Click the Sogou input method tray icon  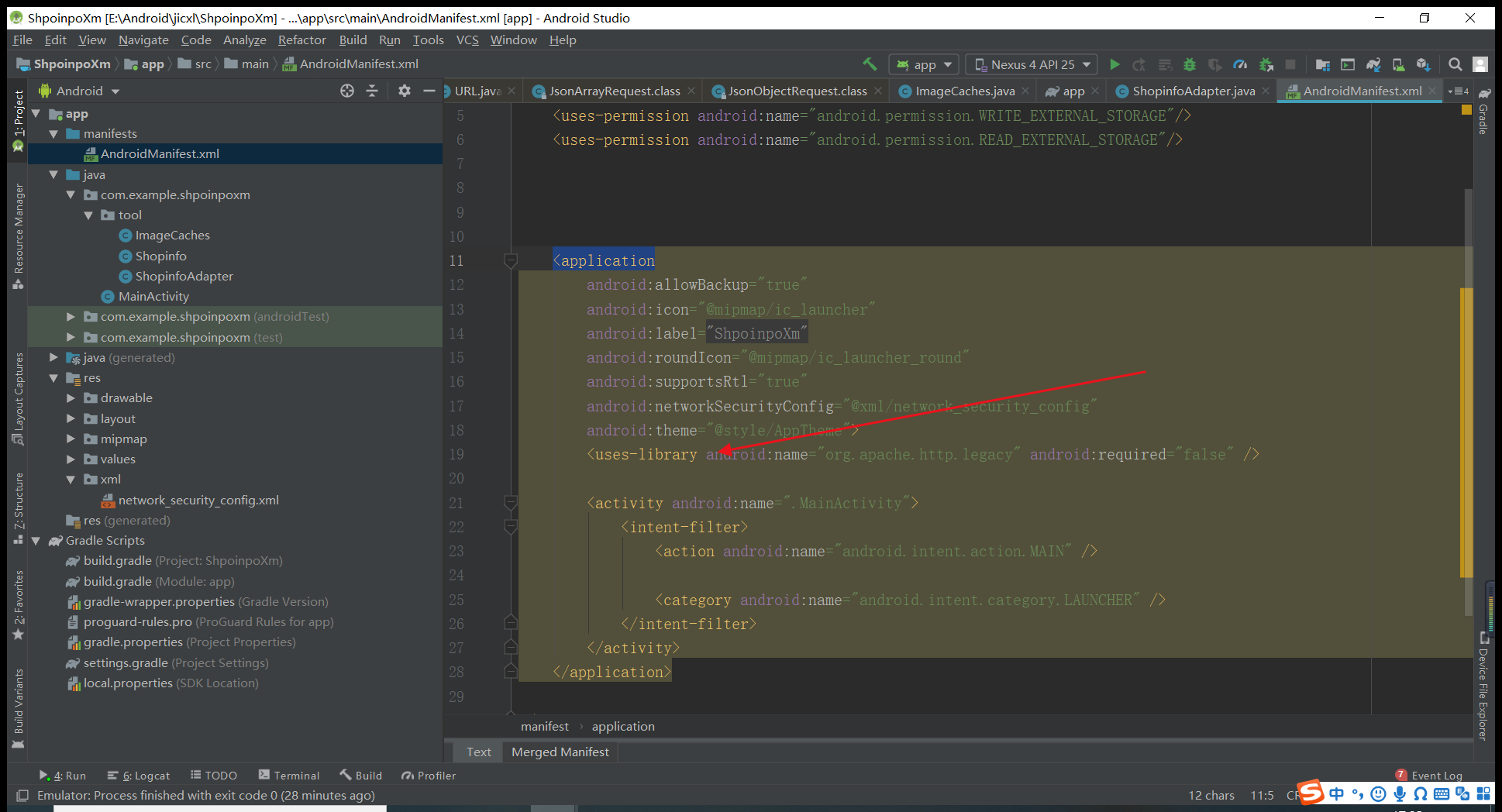coord(1311,793)
